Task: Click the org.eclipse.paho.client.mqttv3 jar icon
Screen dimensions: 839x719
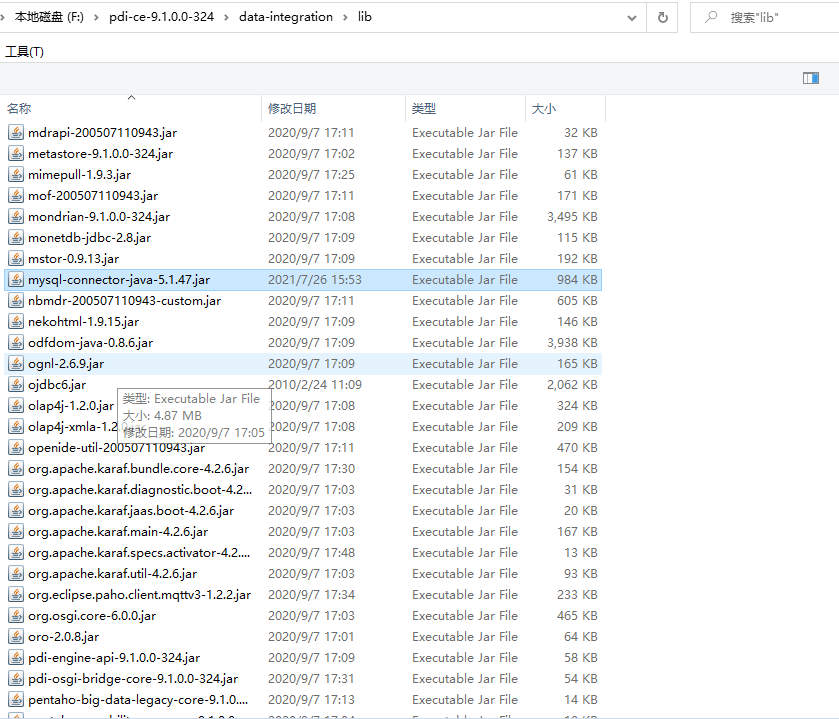Action: (x=15, y=594)
